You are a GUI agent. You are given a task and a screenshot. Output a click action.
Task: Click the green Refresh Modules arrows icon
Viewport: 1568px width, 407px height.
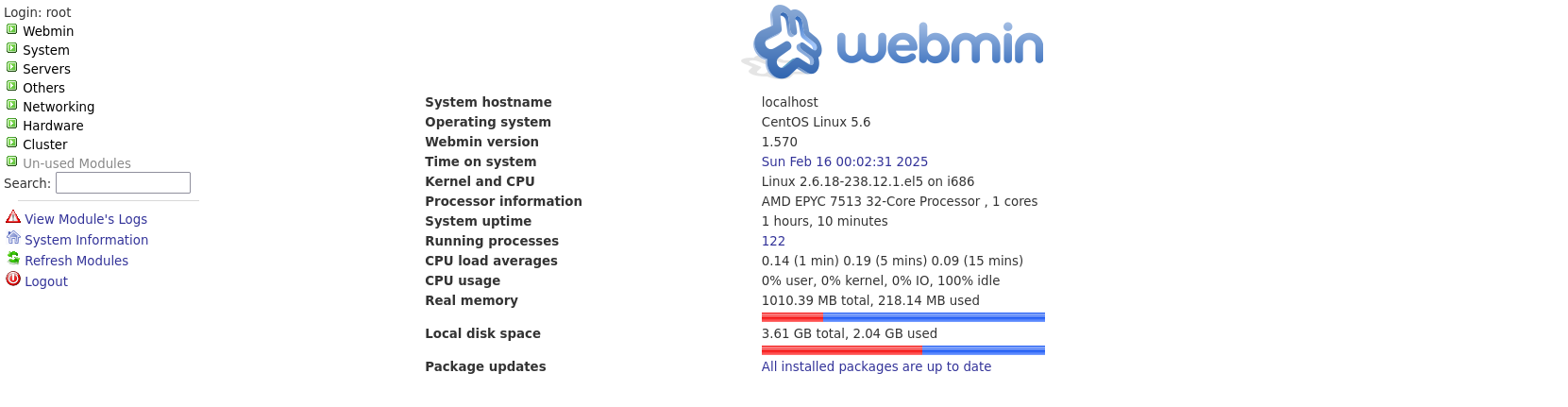click(13, 259)
